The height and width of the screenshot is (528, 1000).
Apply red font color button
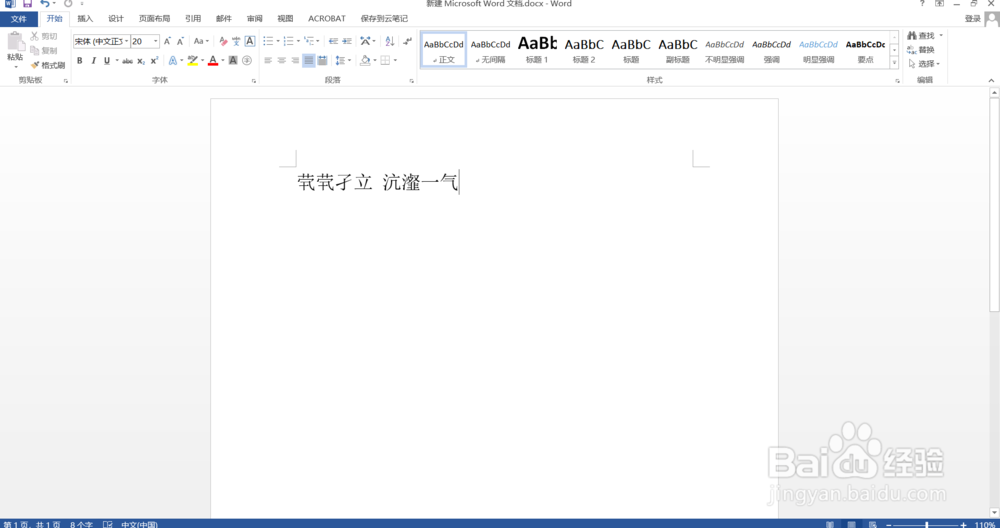[213, 61]
